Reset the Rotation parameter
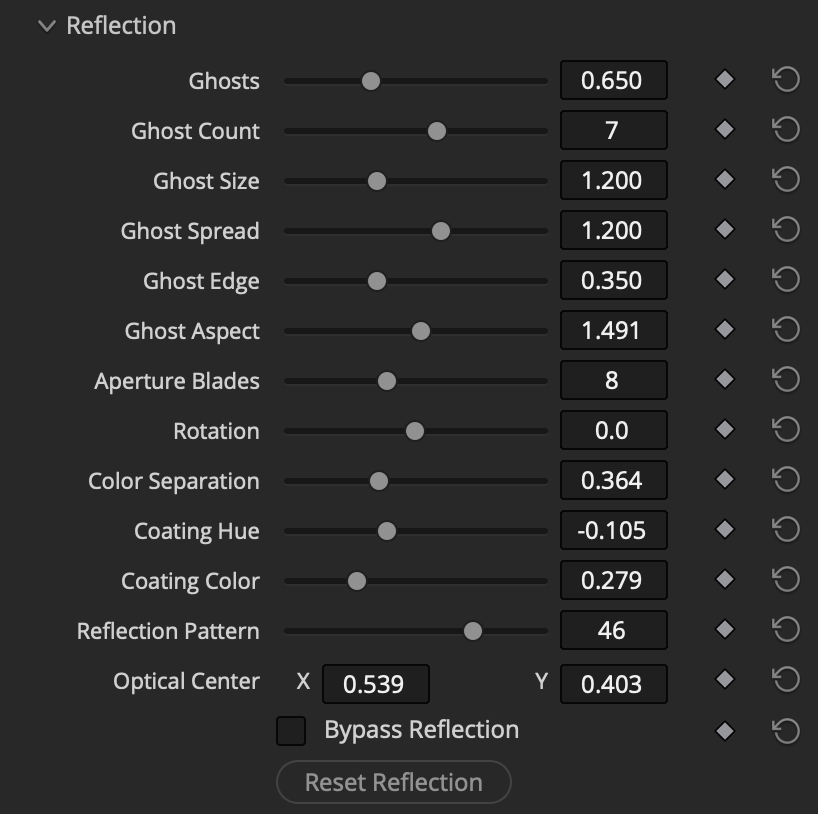The width and height of the screenshot is (818, 814). (786, 430)
